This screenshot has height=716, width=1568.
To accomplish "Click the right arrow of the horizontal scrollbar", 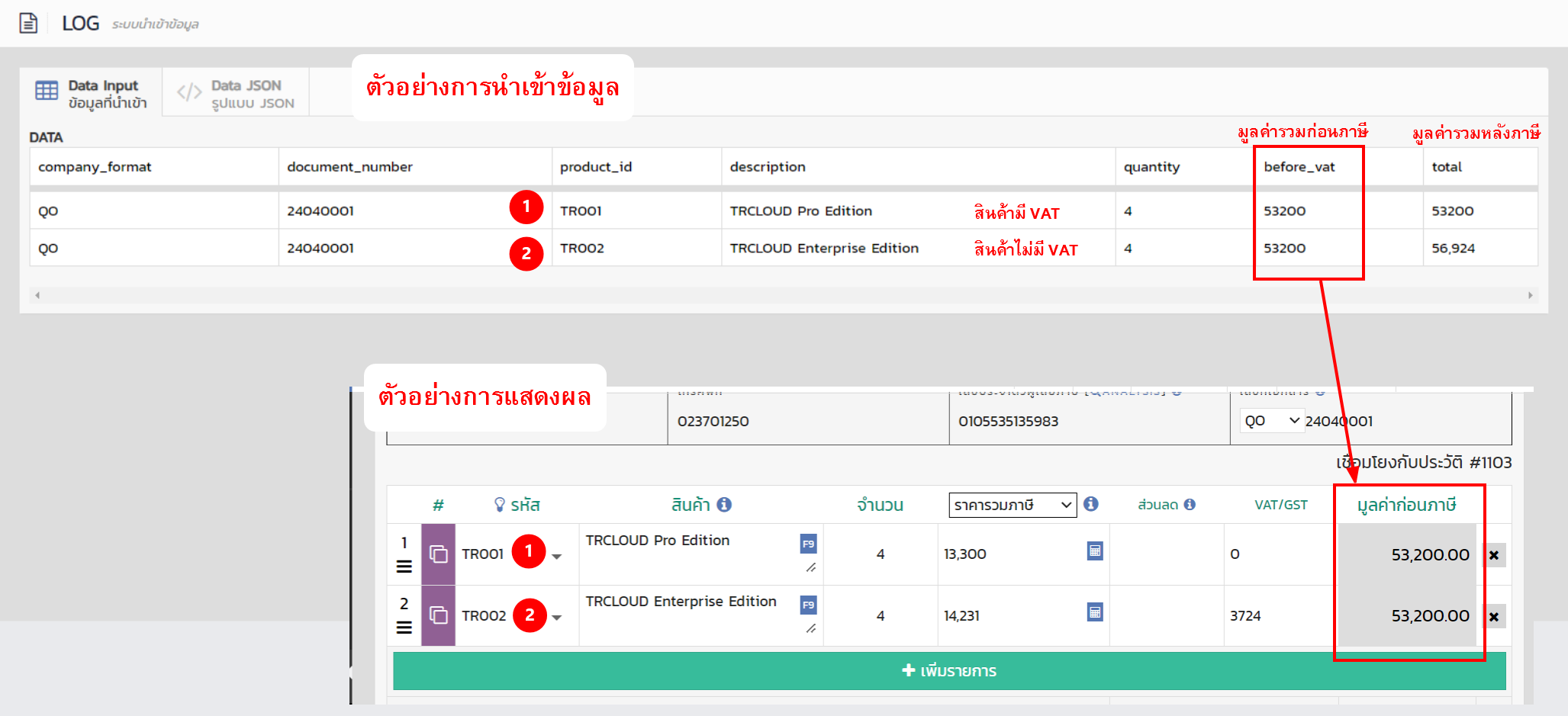I will coord(1530,295).
